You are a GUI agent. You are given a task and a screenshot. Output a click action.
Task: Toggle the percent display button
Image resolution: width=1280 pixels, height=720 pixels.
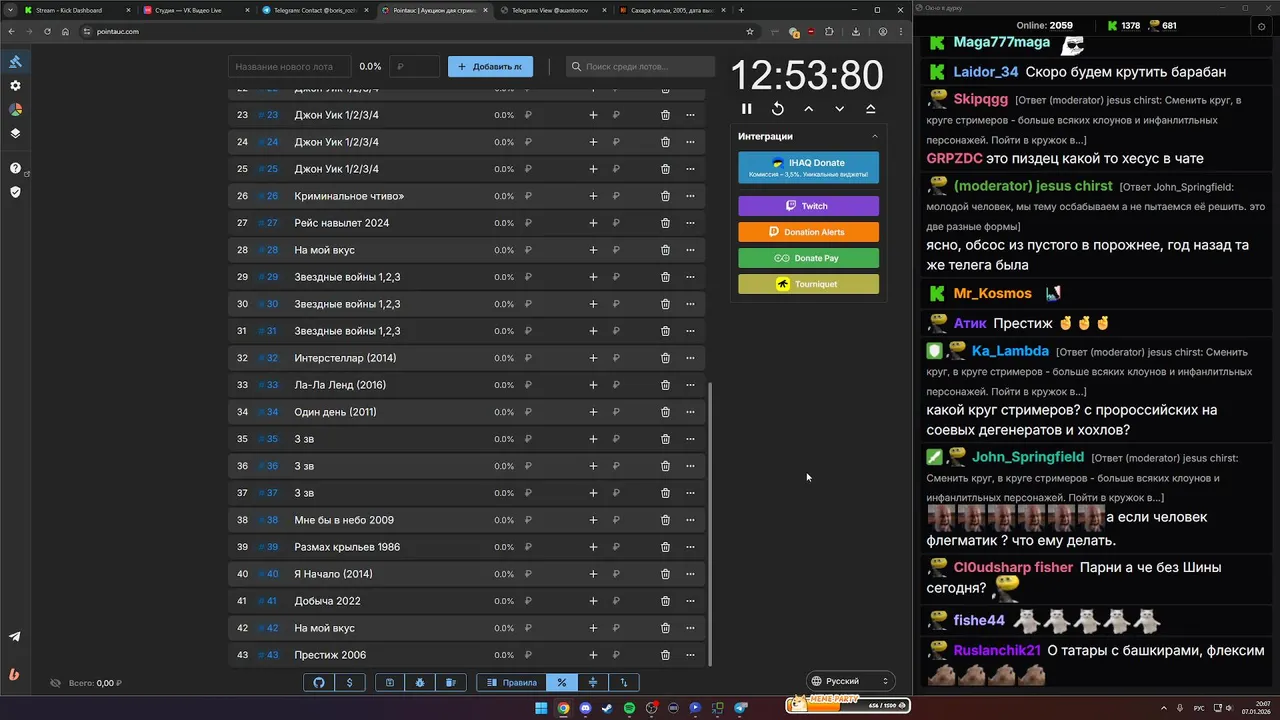[x=562, y=682]
